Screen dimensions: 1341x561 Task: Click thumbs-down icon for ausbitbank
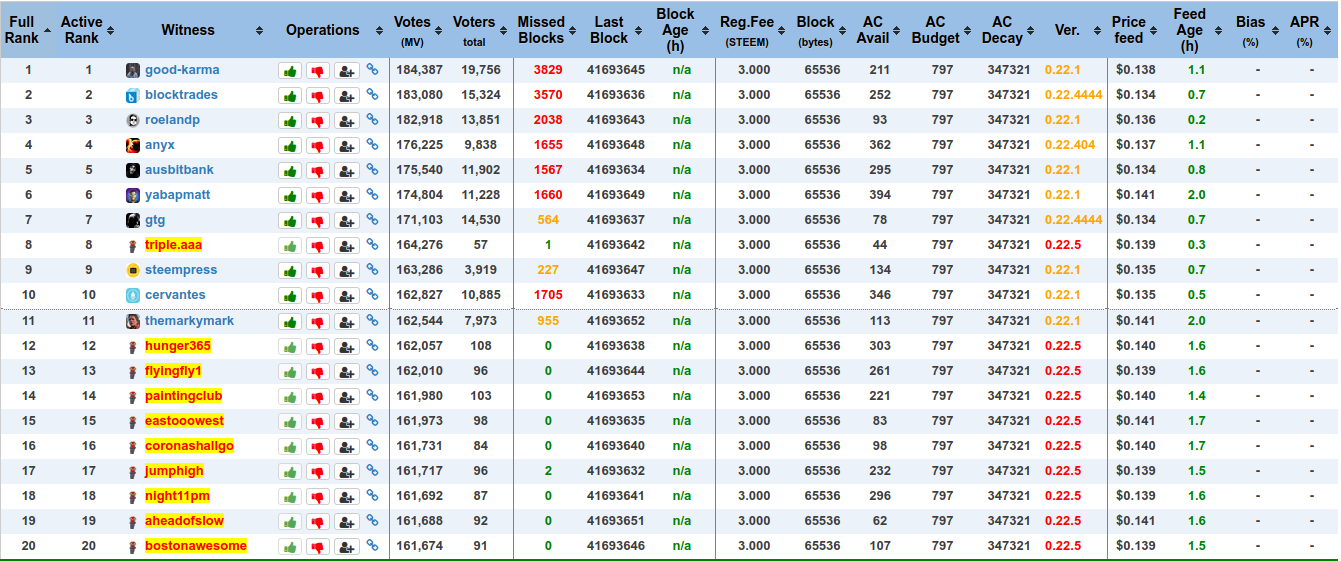[x=318, y=171]
